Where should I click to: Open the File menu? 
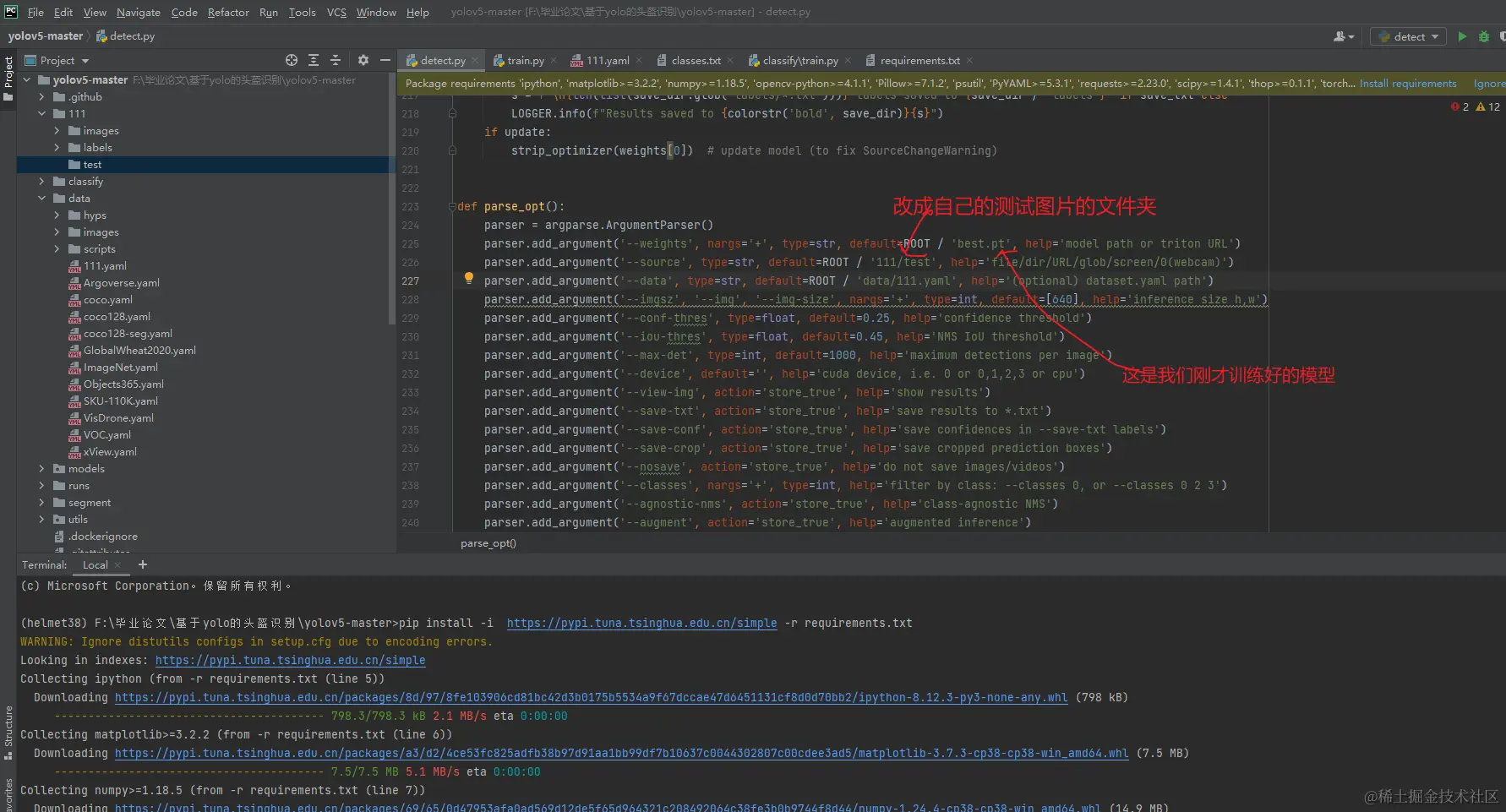(x=35, y=12)
